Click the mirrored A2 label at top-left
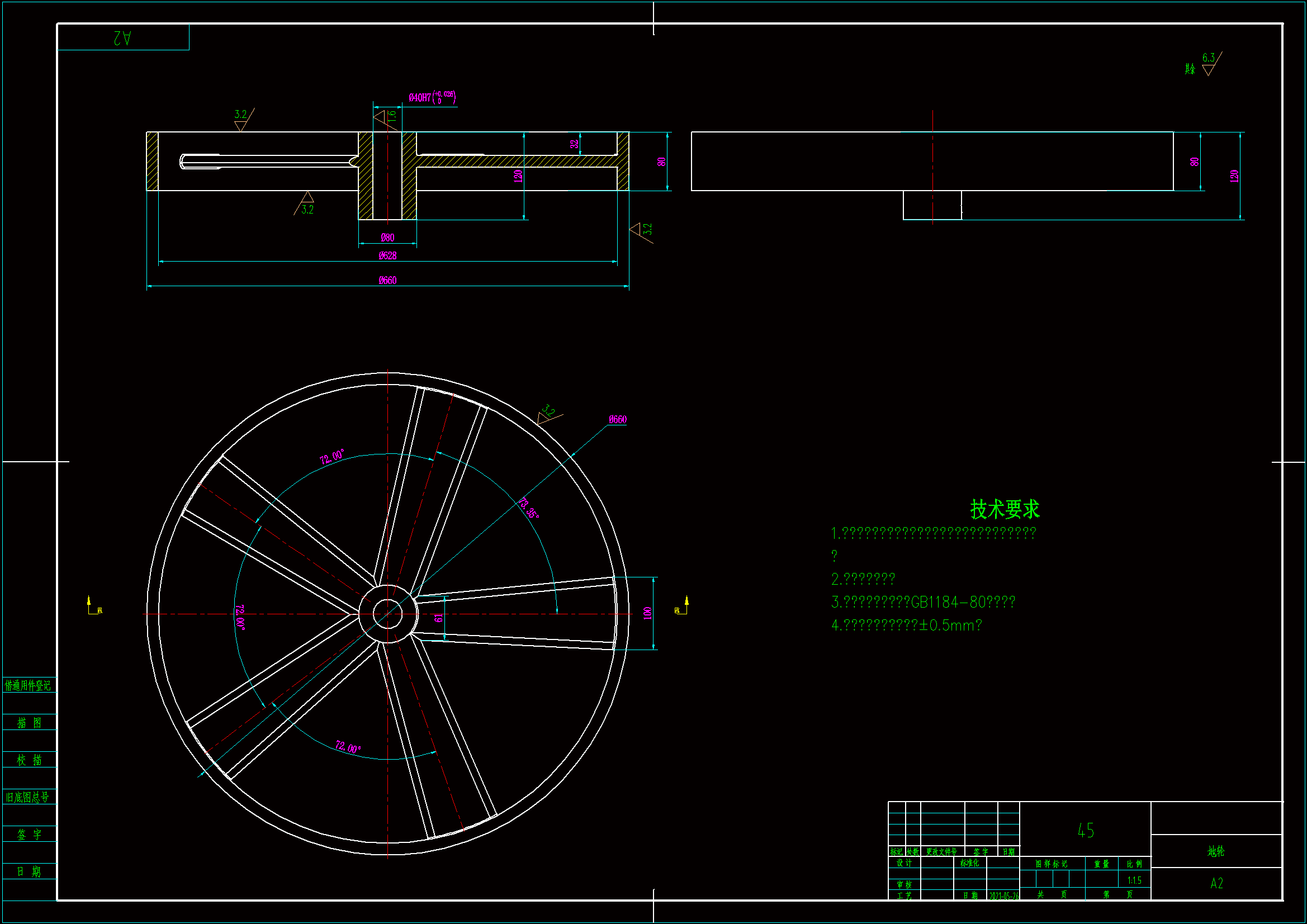Screen dimensions: 1307x924 coord(122,37)
